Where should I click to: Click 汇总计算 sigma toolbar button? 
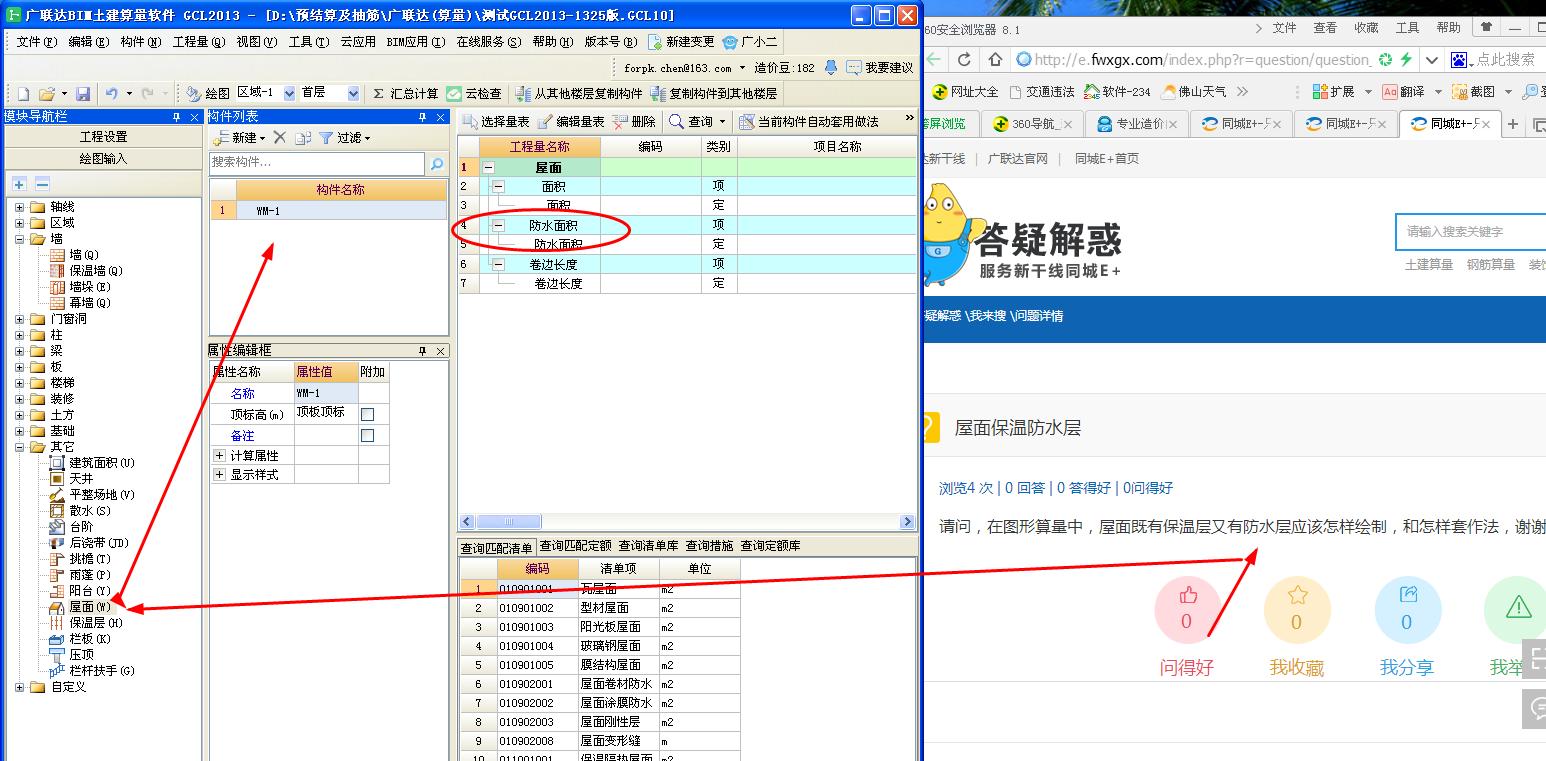tap(405, 93)
